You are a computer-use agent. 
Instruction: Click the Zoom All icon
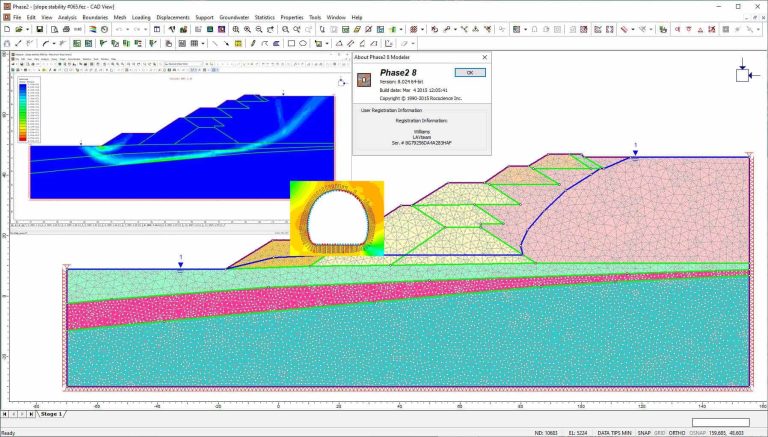click(236, 29)
